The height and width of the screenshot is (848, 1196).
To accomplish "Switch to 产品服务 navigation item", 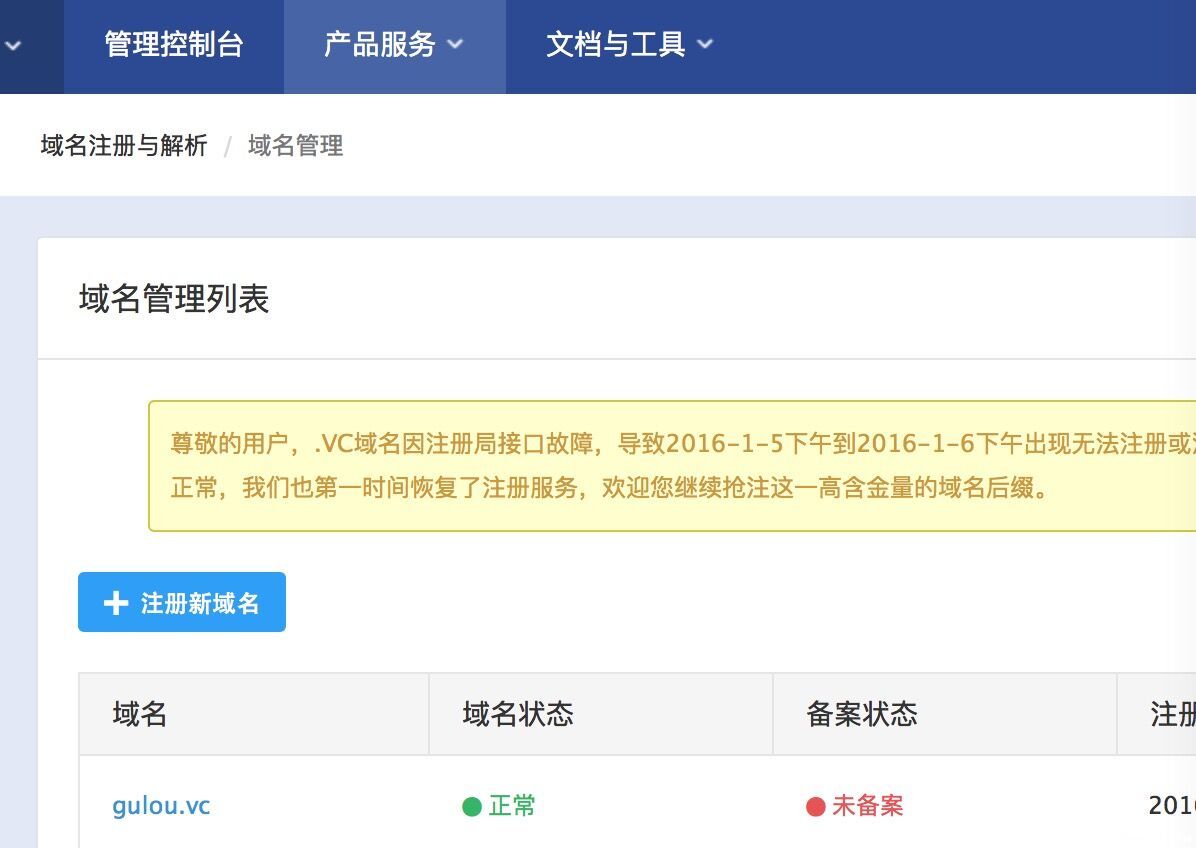I will 382,44.
